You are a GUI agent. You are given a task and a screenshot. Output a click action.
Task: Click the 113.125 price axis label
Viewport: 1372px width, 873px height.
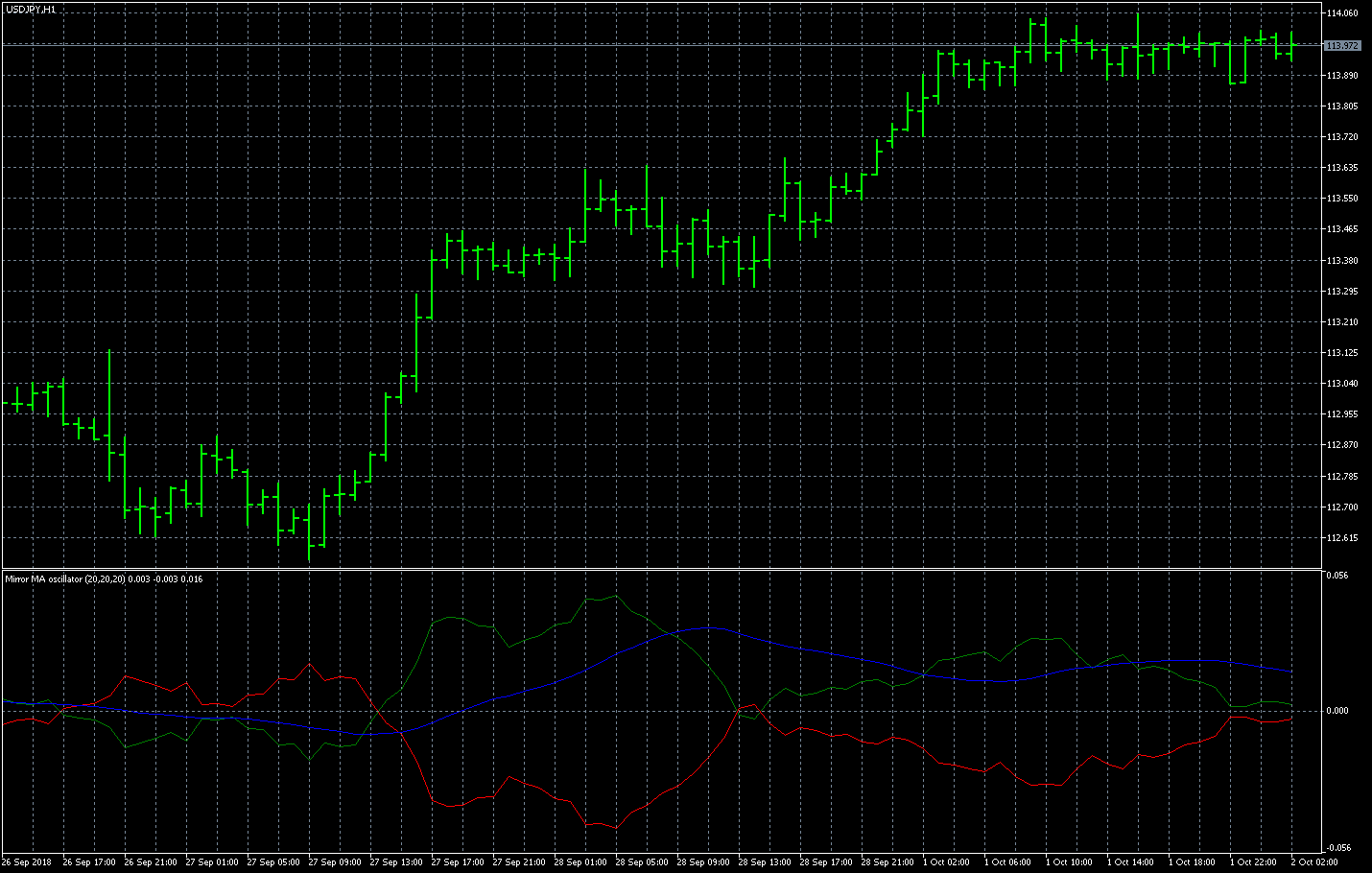(x=1341, y=353)
